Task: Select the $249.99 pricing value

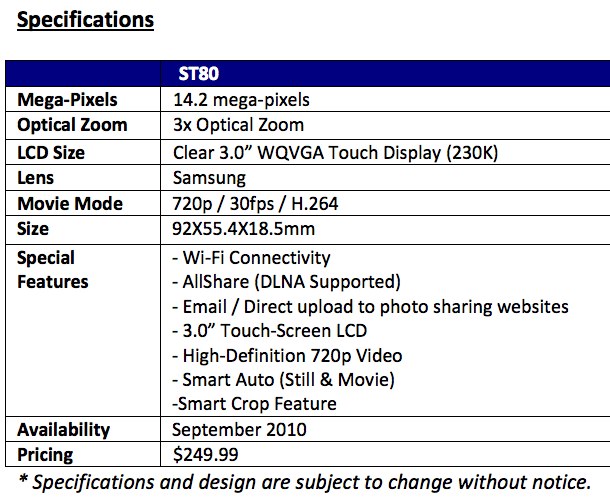Action: click(204, 454)
